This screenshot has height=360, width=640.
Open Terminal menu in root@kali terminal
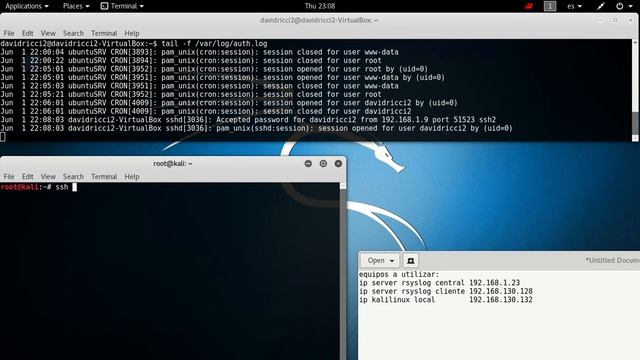click(x=104, y=176)
